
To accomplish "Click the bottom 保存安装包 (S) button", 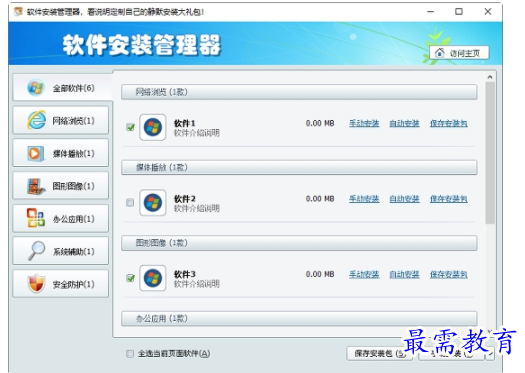I will [380, 354].
